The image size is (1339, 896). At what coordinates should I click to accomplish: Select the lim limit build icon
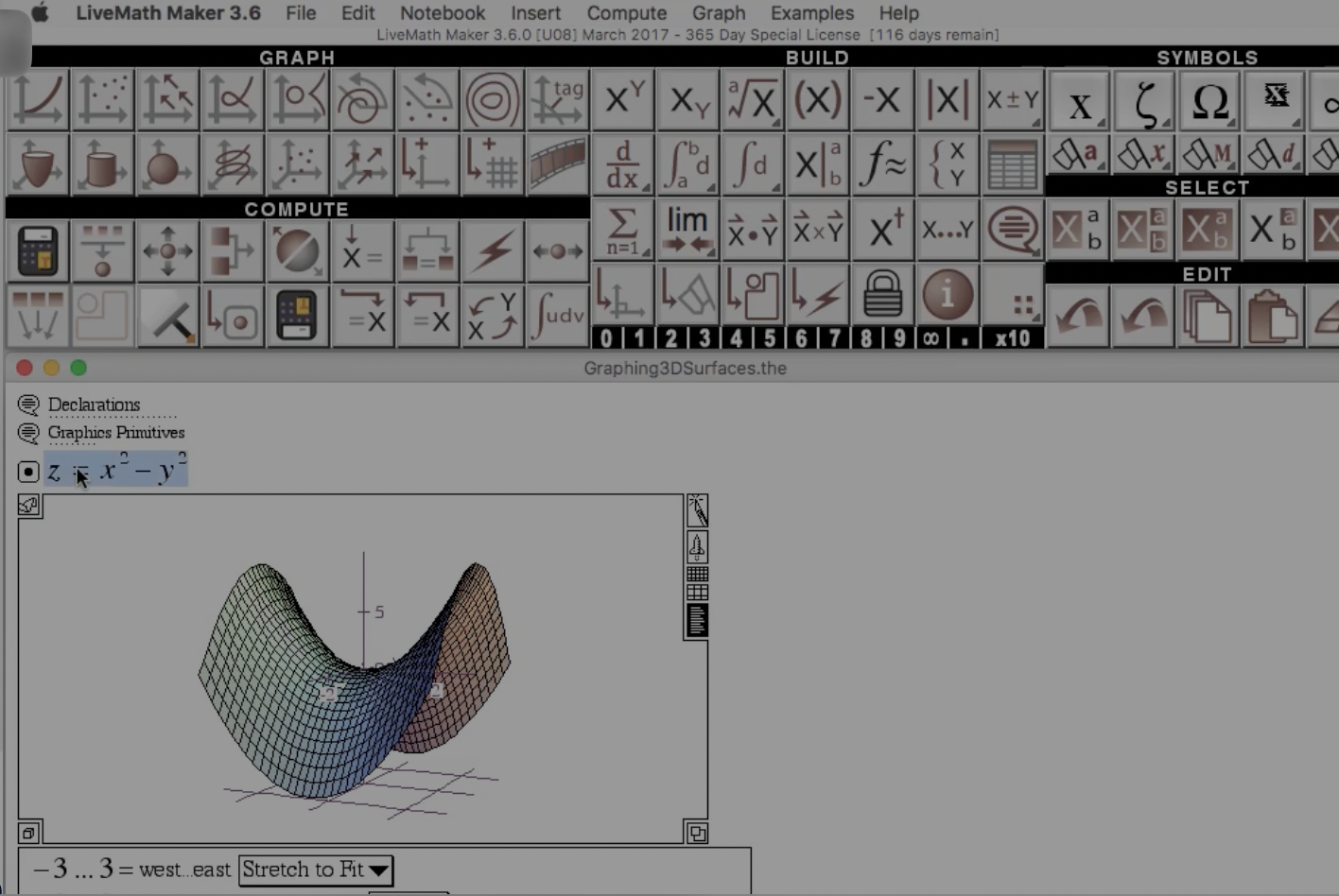687,229
